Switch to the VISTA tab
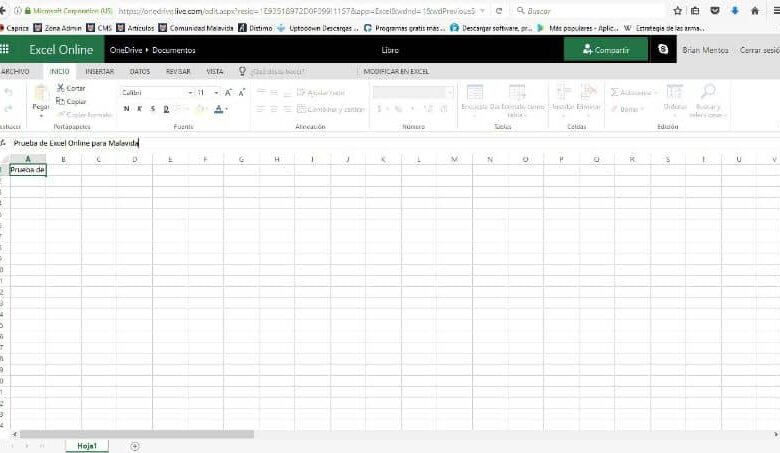This screenshot has width=780, height=453. [214, 72]
